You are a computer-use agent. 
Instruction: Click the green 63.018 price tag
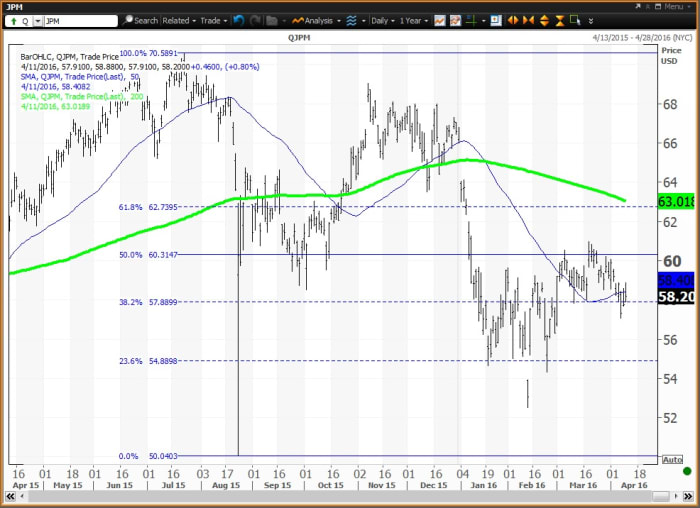(x=676, y=201)
